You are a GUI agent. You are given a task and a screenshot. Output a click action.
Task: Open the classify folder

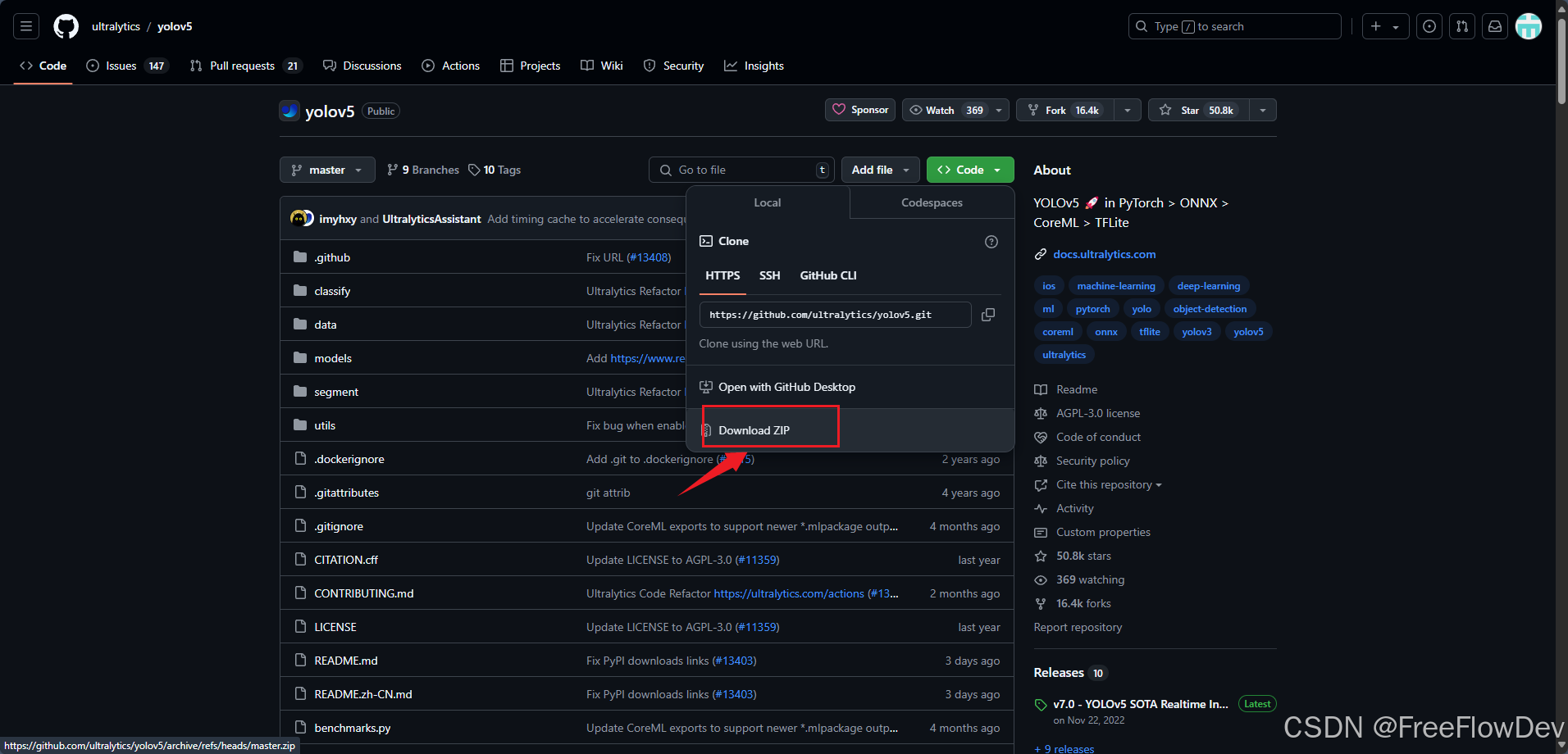(332, 291)
